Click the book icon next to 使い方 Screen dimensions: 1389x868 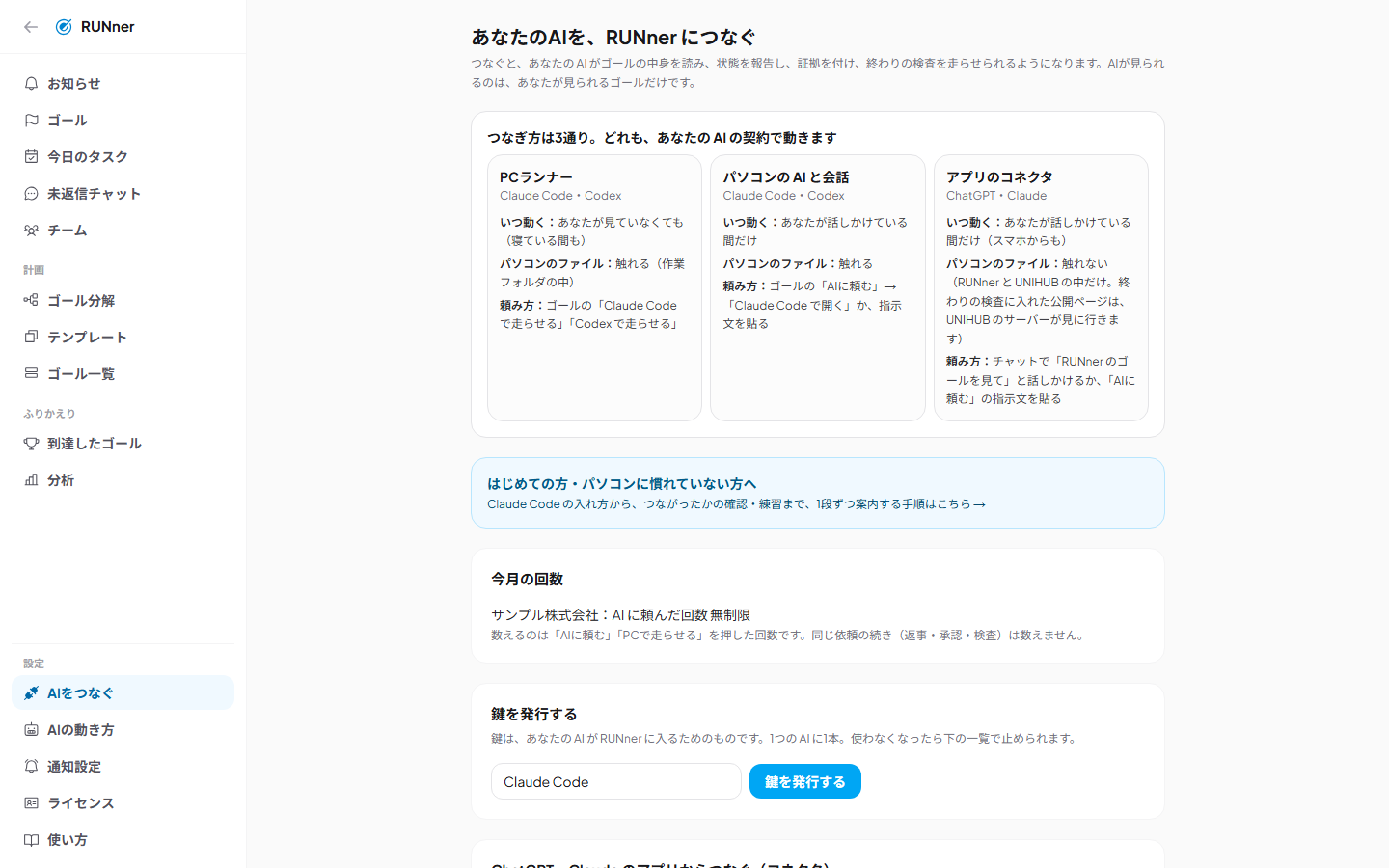point(31,840)
